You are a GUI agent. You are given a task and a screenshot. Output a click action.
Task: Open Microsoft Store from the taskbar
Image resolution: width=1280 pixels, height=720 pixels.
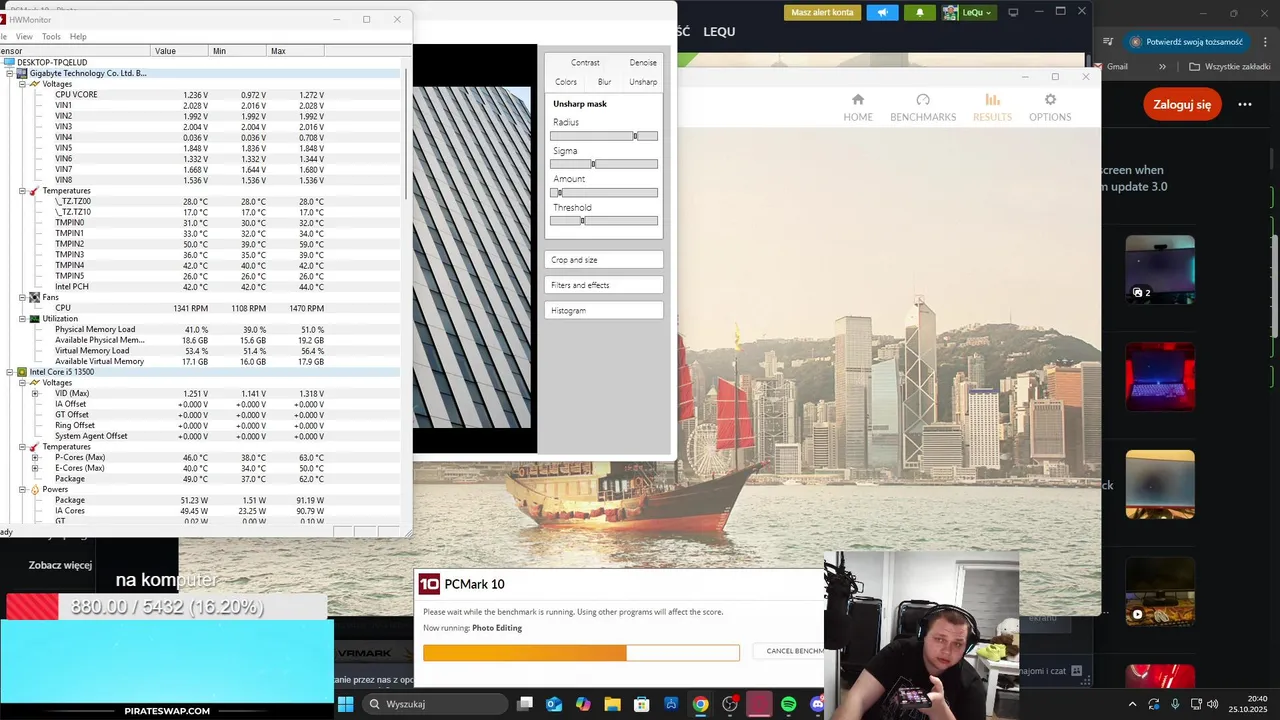(x=642, y=704)
